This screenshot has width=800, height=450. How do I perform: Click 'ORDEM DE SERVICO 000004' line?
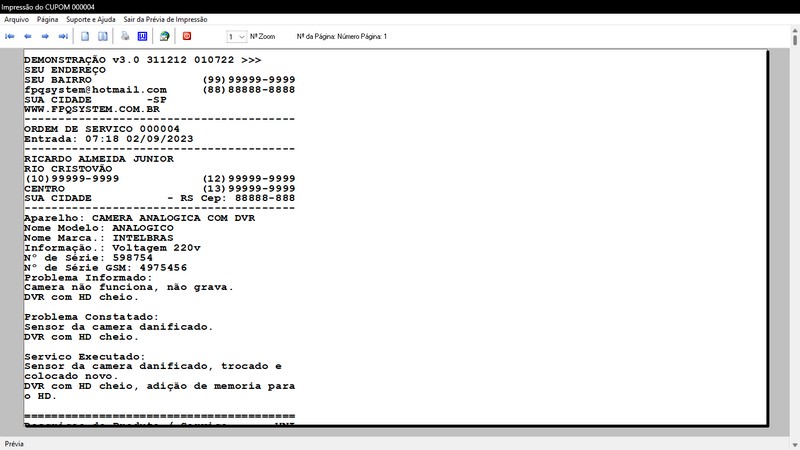coord(102,129)
